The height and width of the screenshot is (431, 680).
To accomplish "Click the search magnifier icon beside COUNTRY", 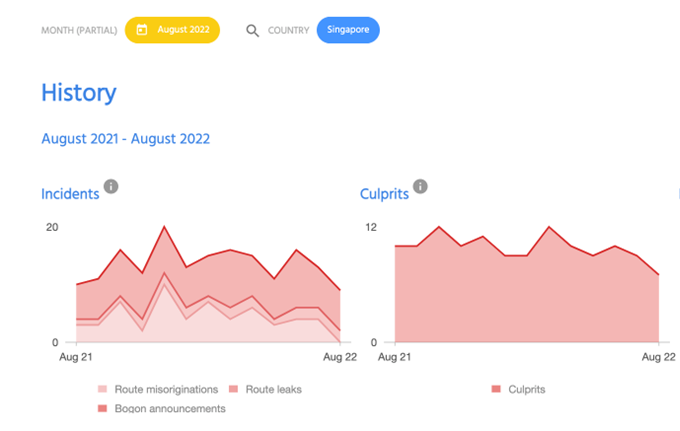I will click(x=252, y=31).
